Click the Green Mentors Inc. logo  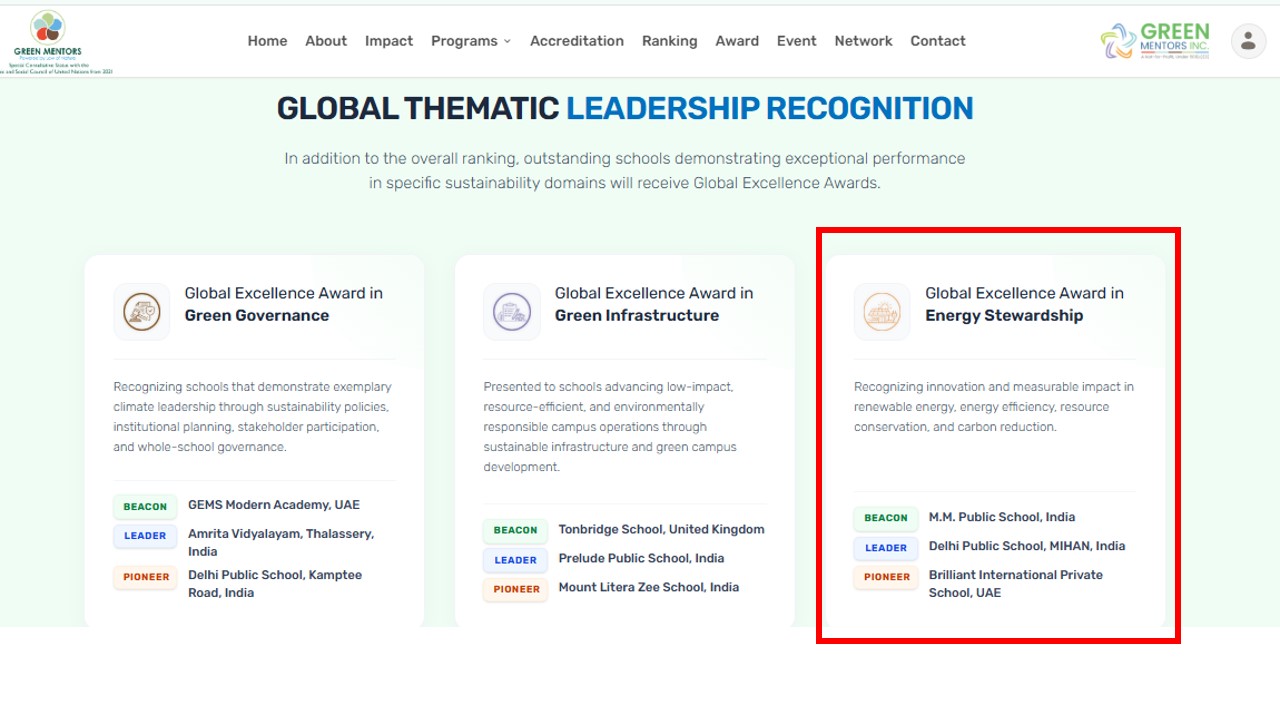coord(1155,41)
